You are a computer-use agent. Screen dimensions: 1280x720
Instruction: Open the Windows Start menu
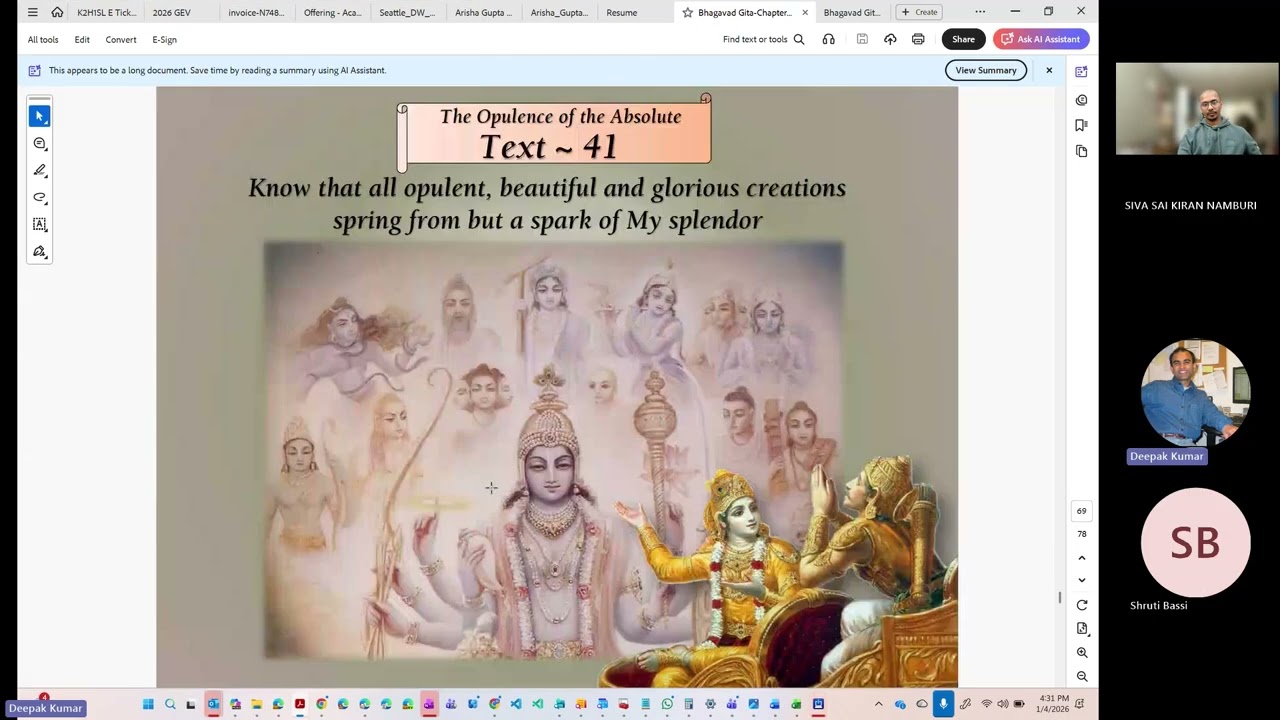click(x=148, y=704)
